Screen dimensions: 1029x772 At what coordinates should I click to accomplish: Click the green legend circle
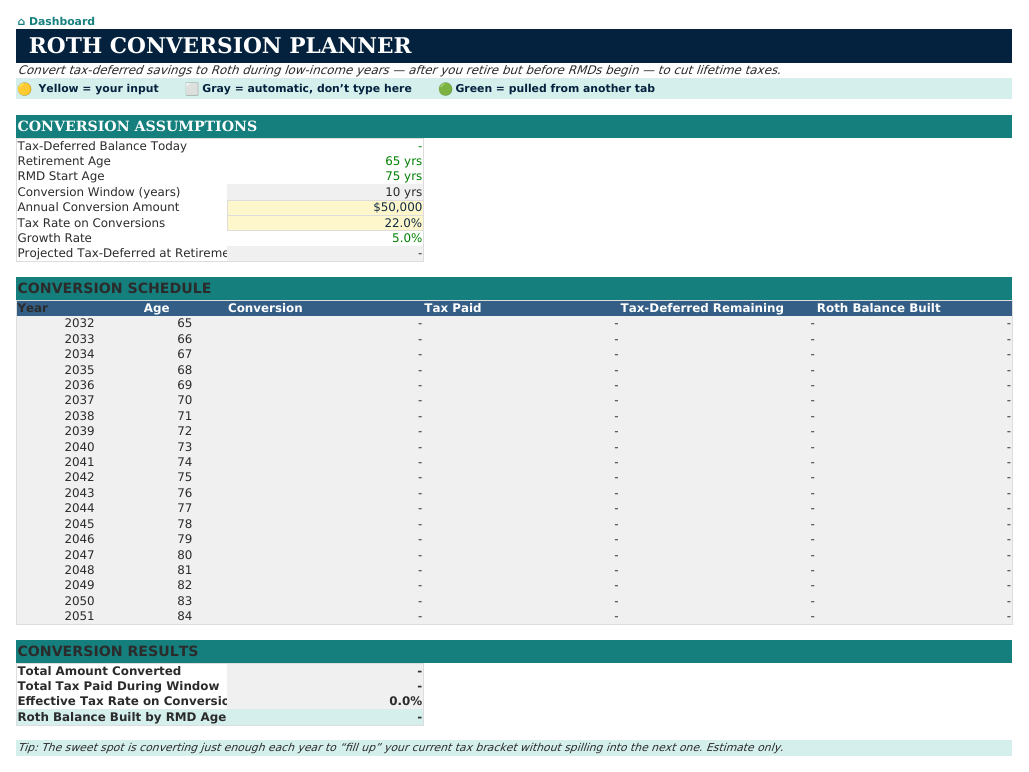[x=446, y=89]
